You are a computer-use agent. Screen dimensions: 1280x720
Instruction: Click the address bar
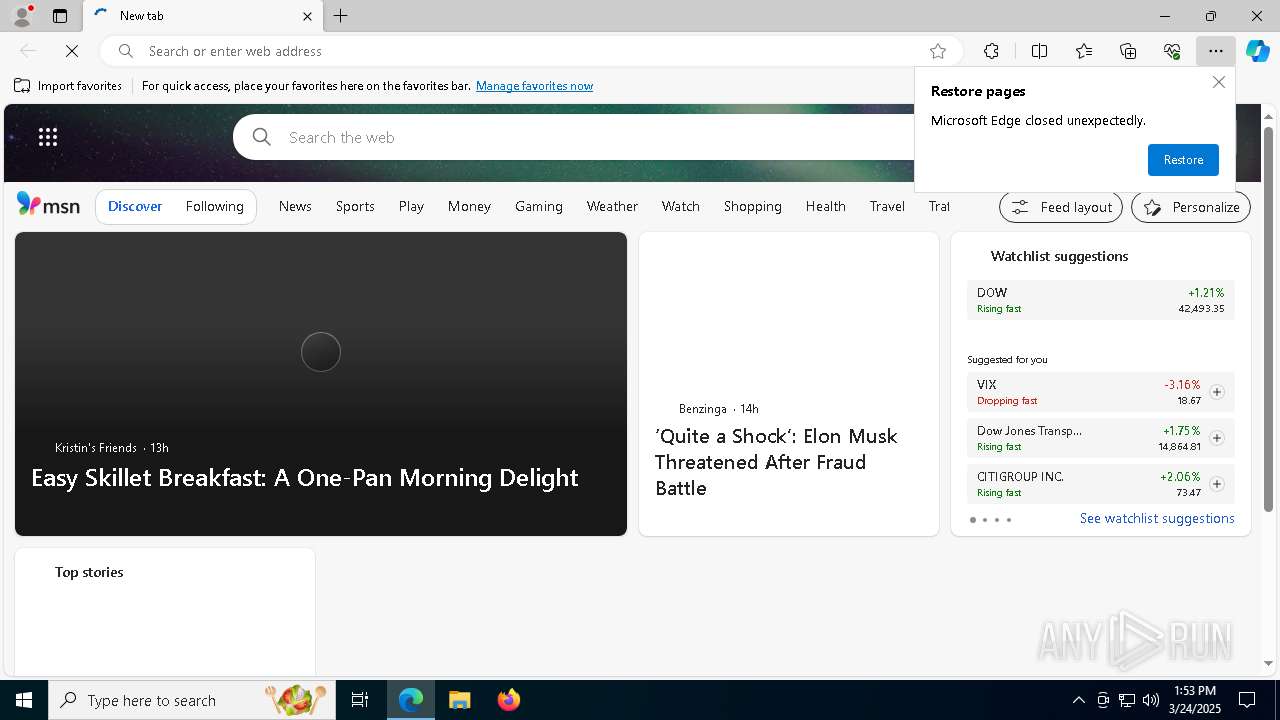coord(530,51)
